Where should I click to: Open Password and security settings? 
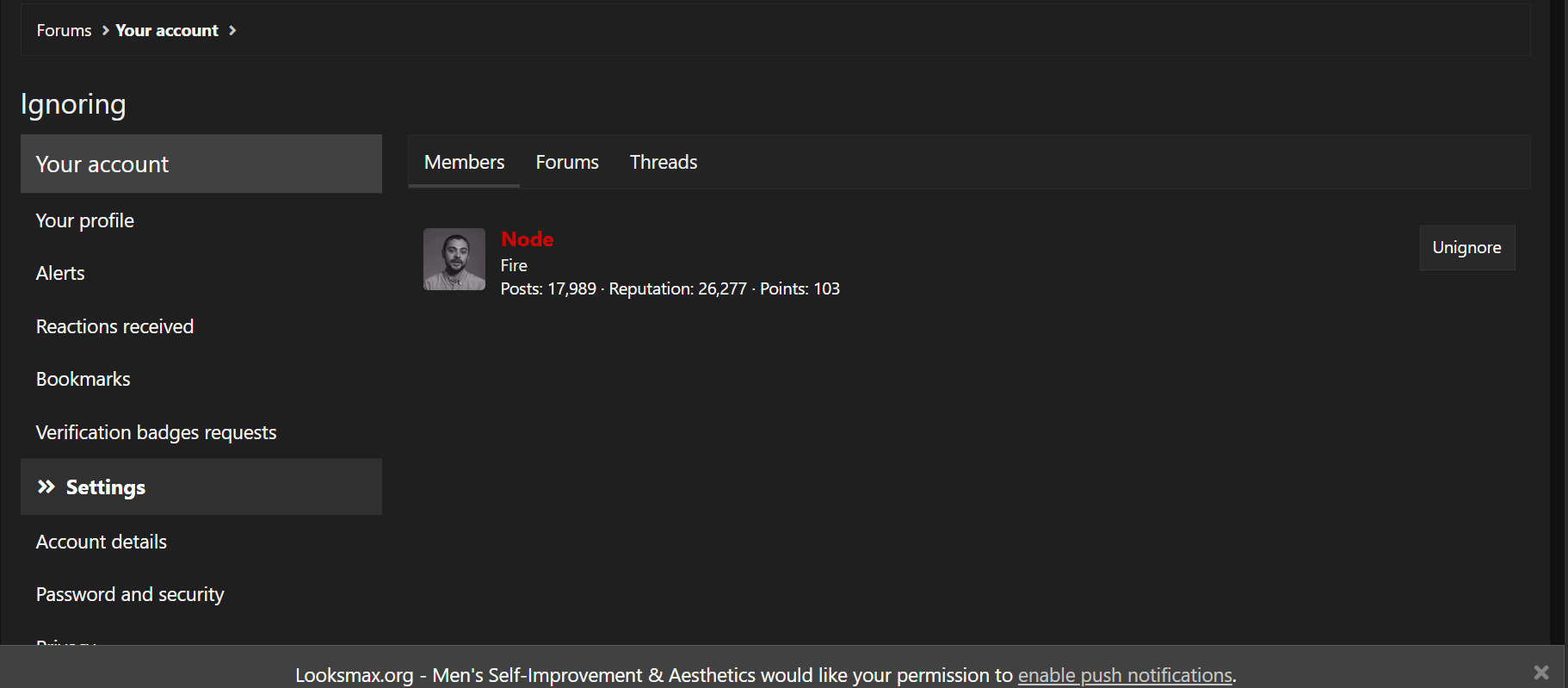coord(130,594)
